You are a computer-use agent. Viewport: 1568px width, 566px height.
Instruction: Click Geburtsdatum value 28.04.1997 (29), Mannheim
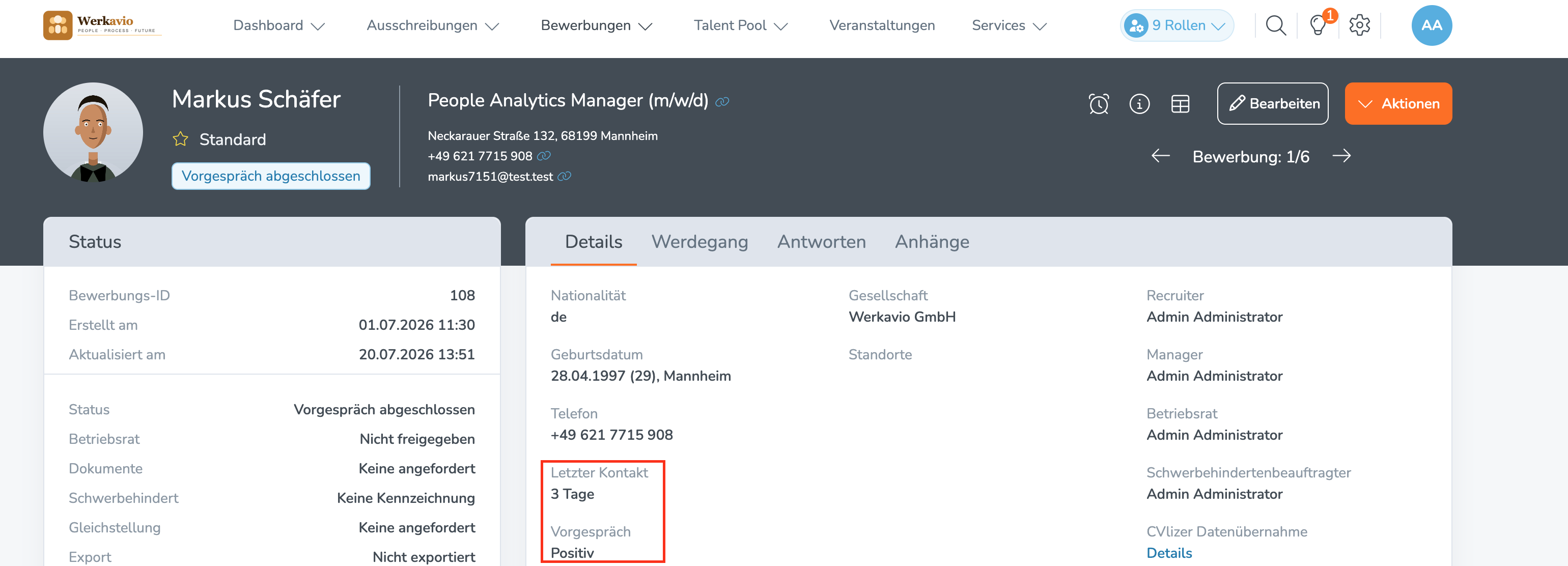(x=640, y=376)
